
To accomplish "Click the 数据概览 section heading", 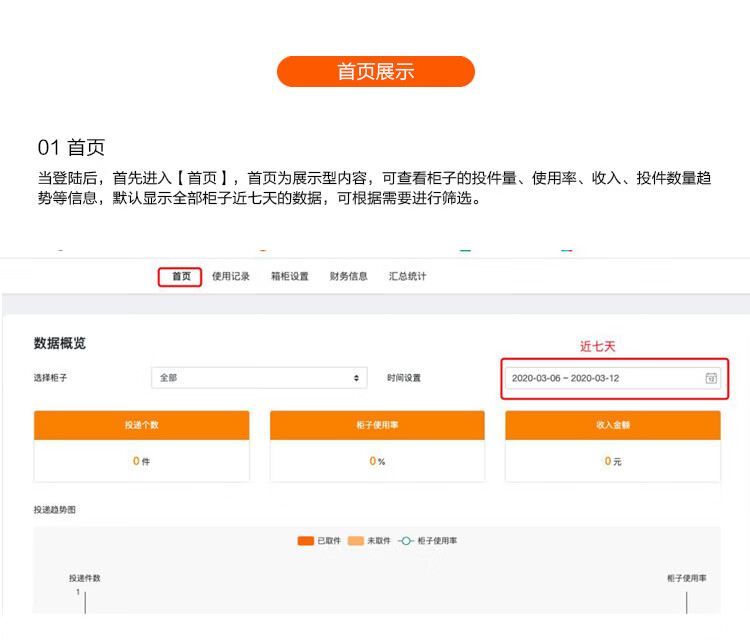I will [x=60, y=343].
